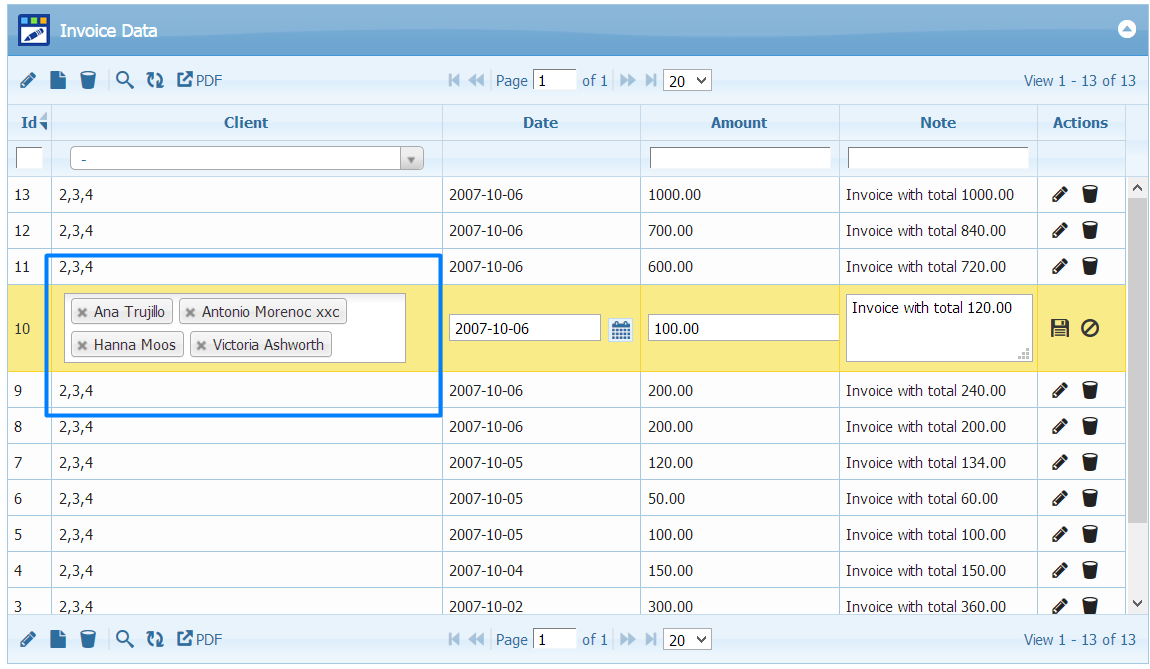This screenshot has width=1150, height=669.
Task: Remove the Ana Trujillo client tag
Action: pos(85,311)
